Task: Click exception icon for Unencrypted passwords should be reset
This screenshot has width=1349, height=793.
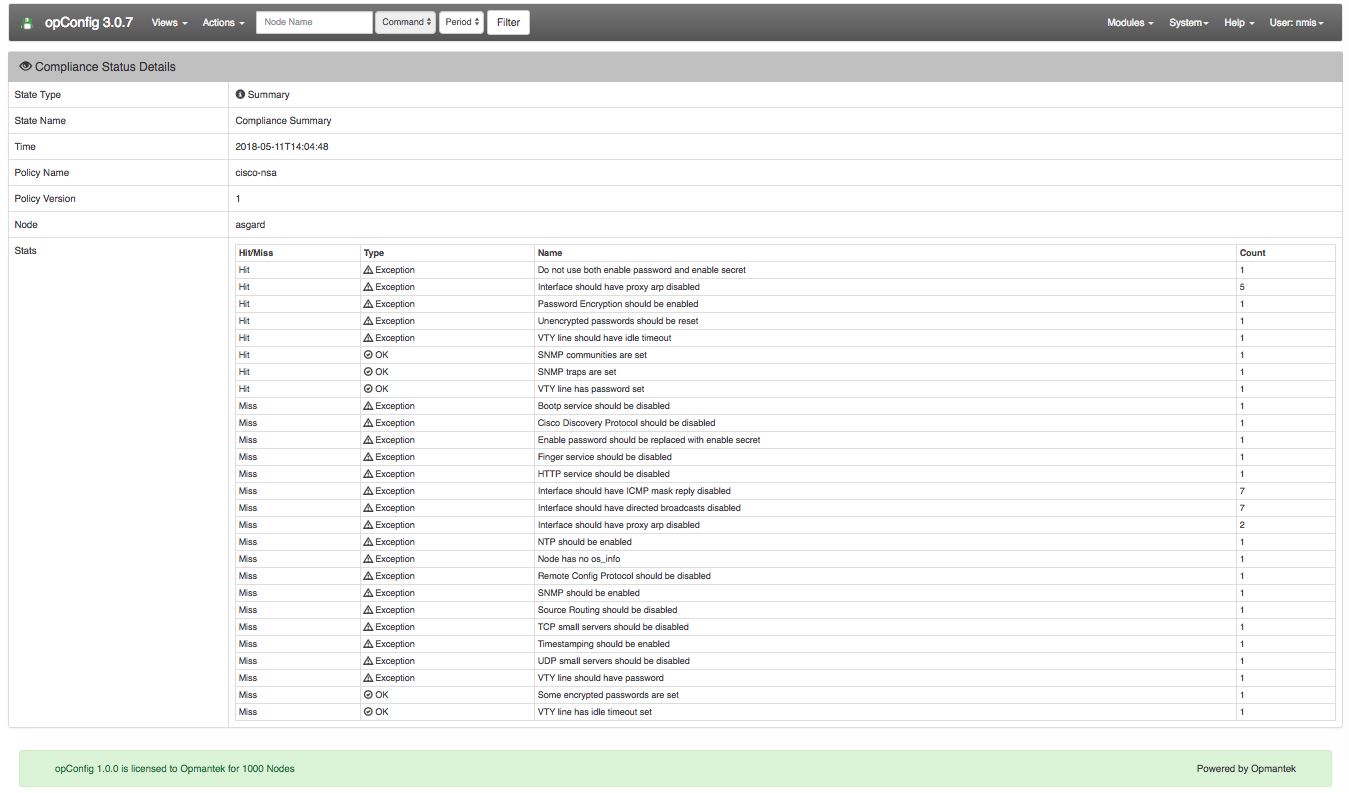Action: point(368,321)
